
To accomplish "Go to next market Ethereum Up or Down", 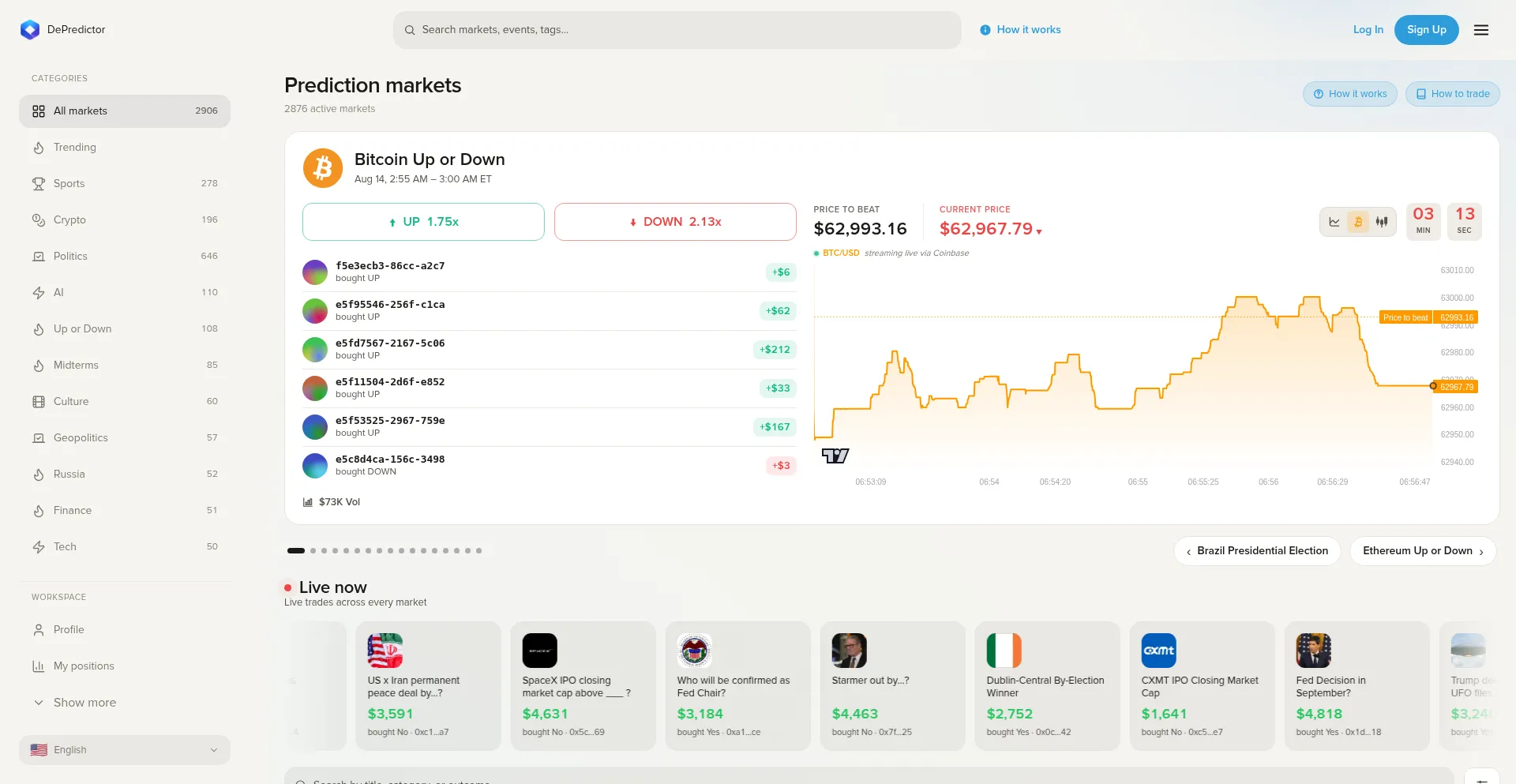I will [x=1423, y=551].
